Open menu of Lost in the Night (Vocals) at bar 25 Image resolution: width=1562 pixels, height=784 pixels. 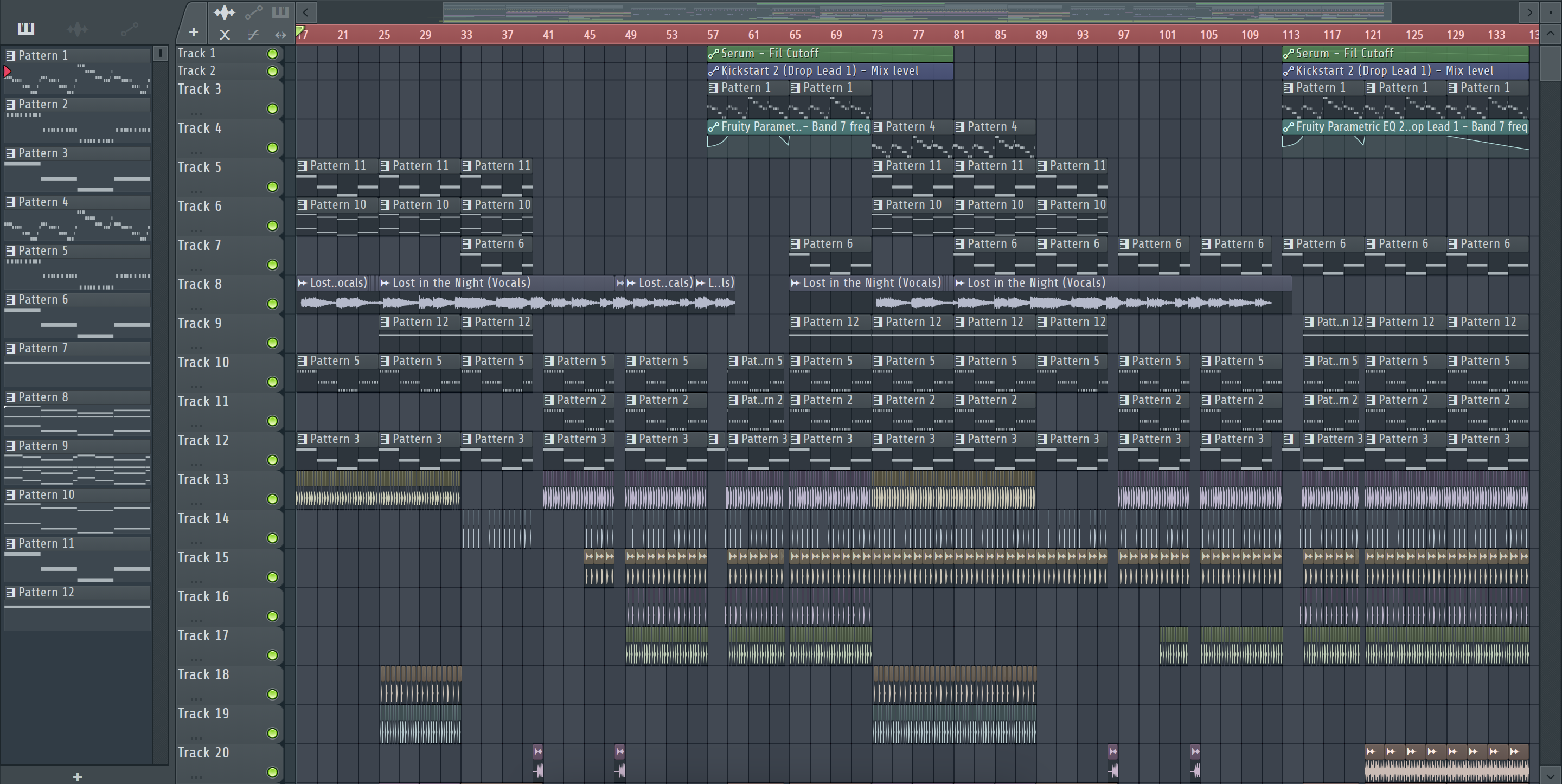click(x=385, y=282)
